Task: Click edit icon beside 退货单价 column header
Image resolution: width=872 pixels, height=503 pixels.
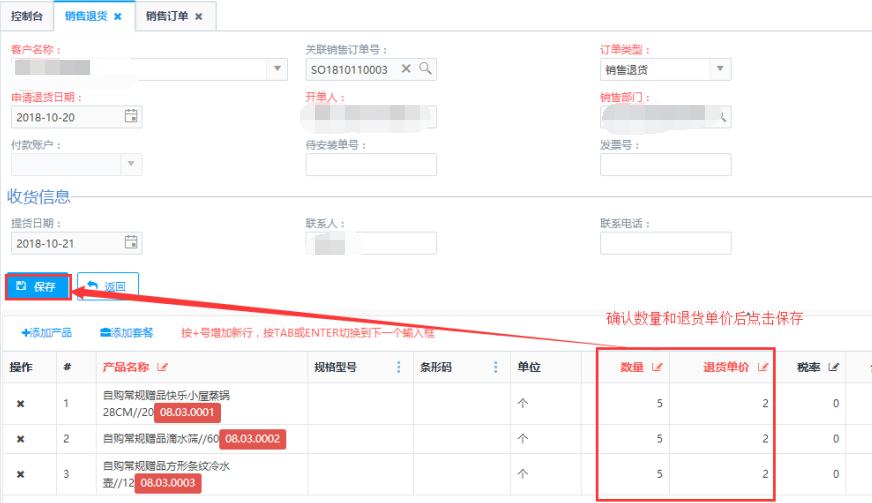Action: click(x=765, y=367)
